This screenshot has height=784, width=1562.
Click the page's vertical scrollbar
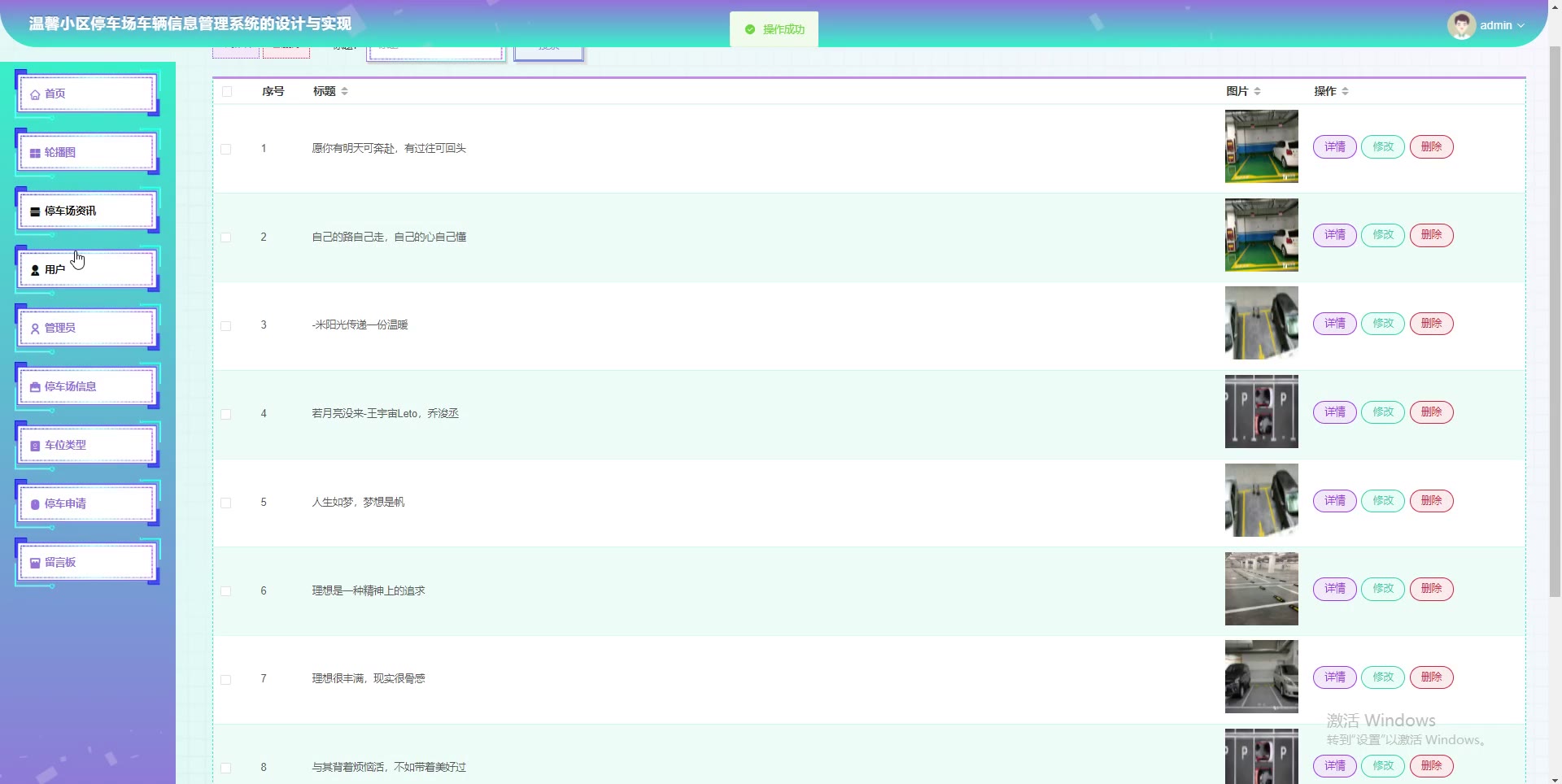pyautogui.click(x=1555, y=321)
